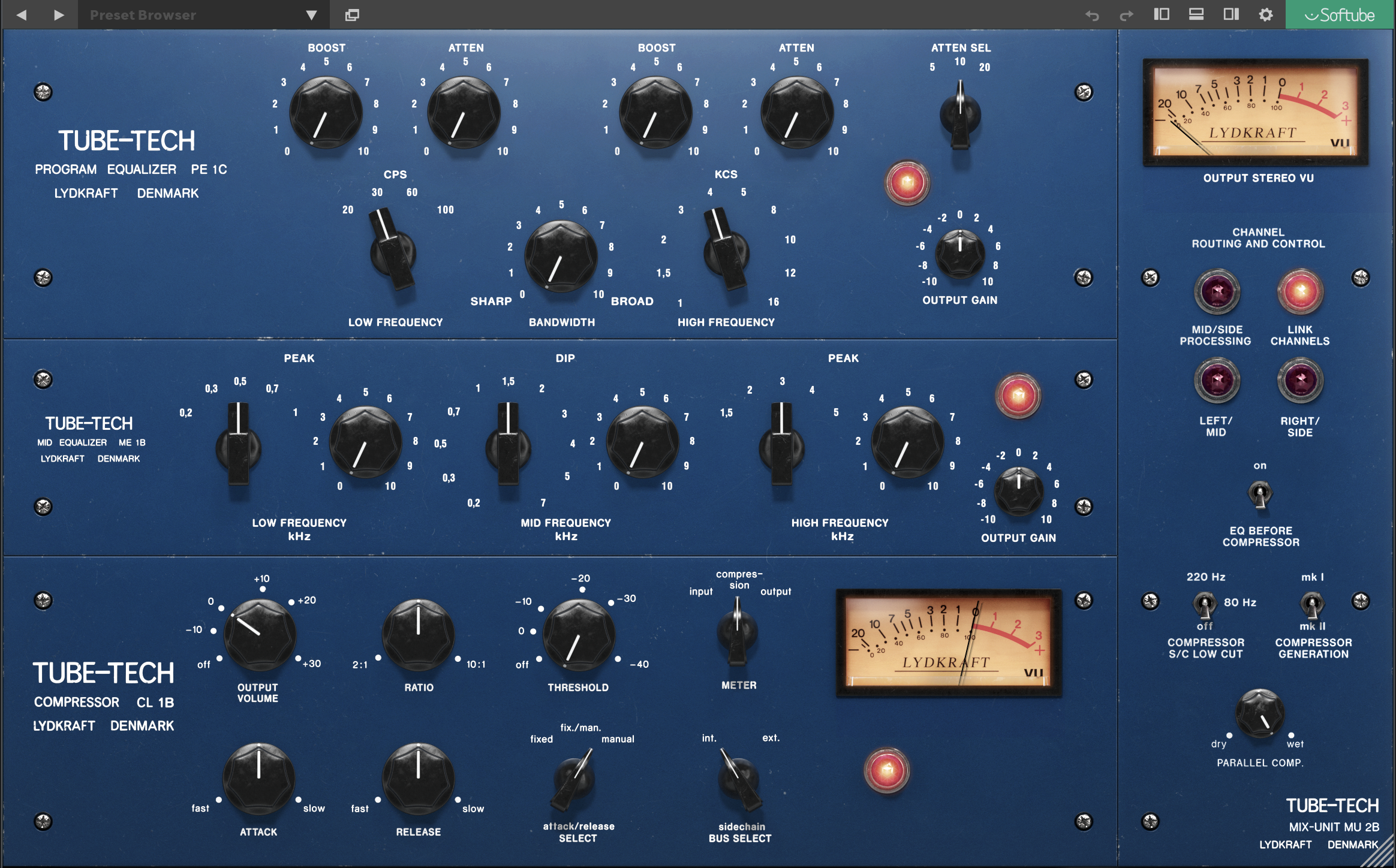Click the PE 1C high Boost knob
The image size is (1396, 868).
655,112
